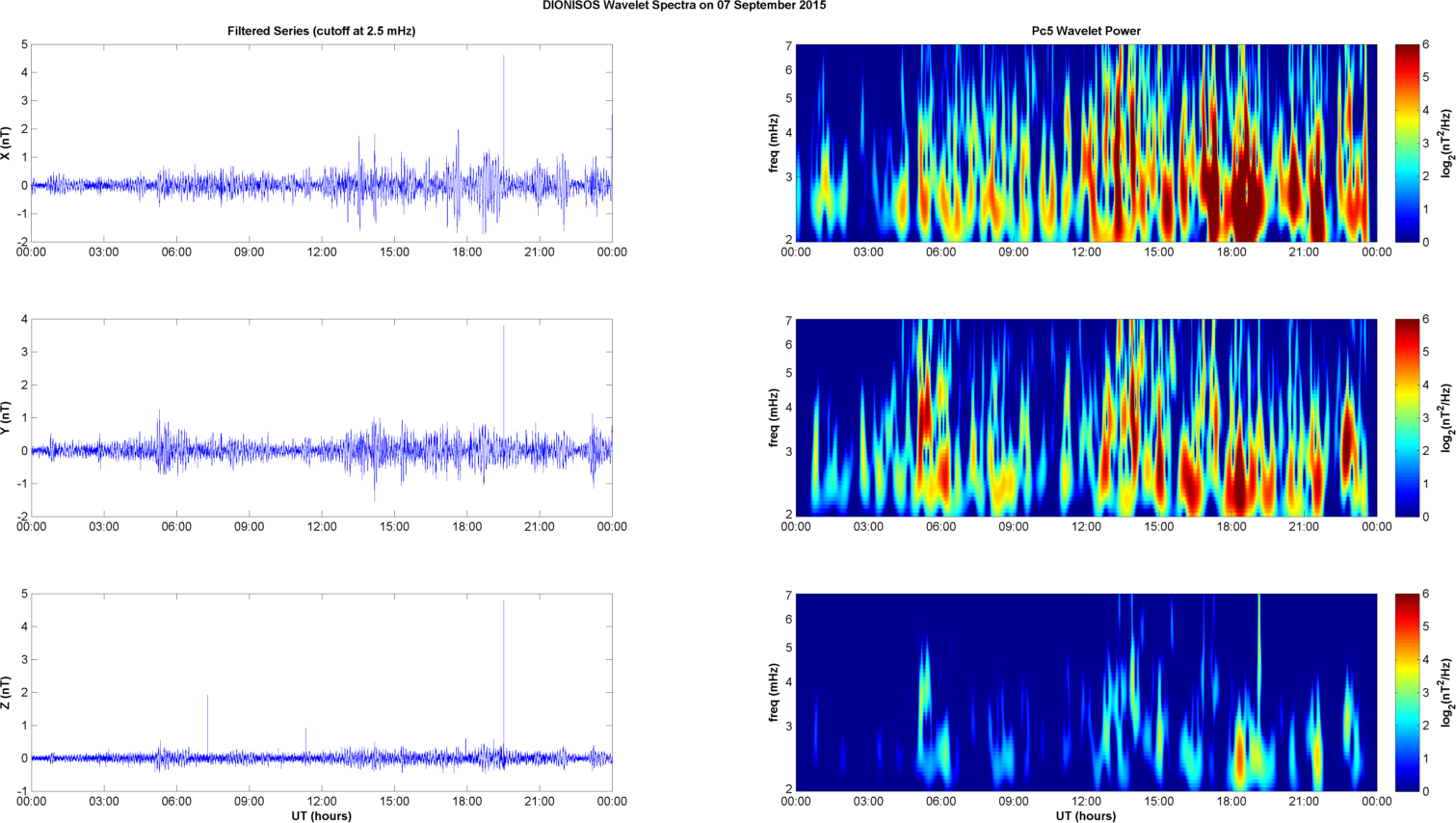Click the middle wavelet plot's colorbar
1456x823 pixels.
1406,417
